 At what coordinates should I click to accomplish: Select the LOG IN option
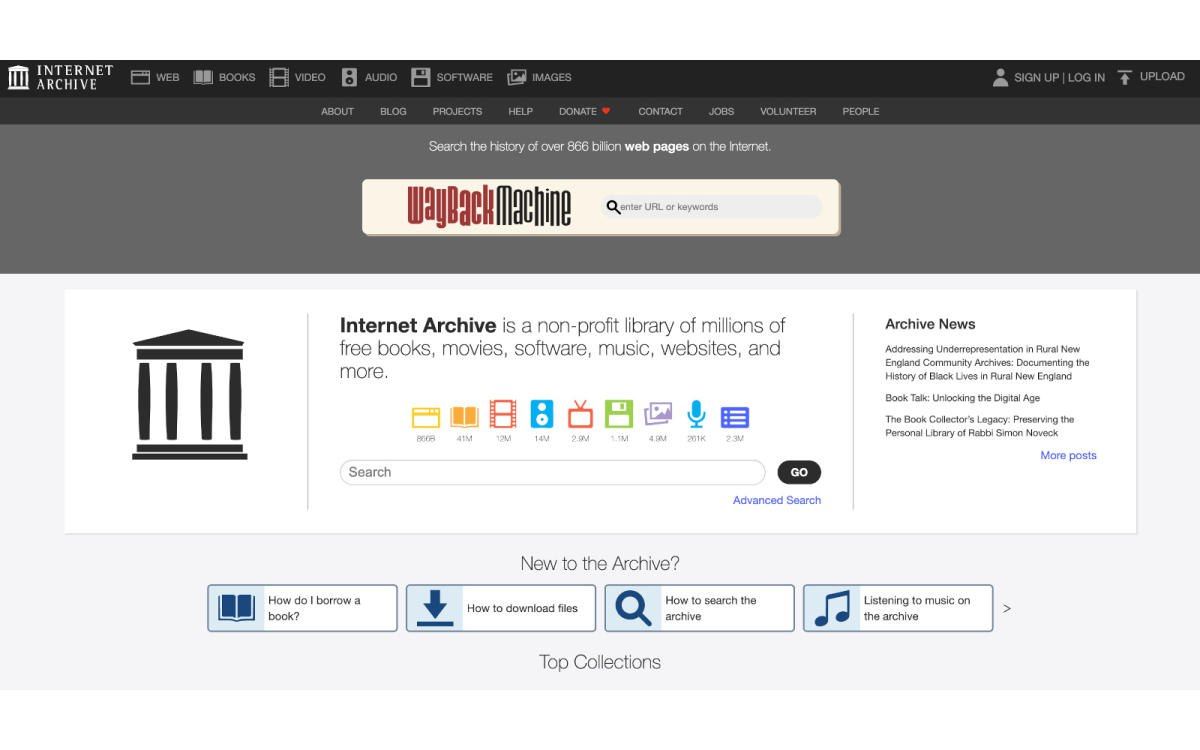click(x=1086, y=76)
